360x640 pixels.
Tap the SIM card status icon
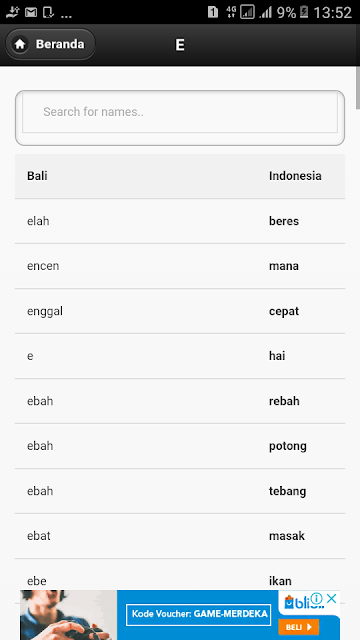coord(213,12)
